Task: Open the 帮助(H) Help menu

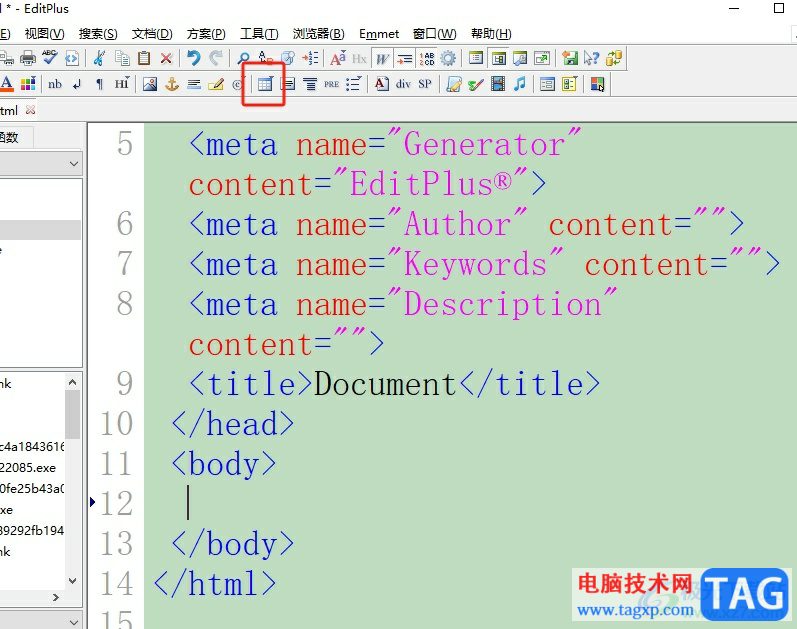Action: tap(491, 34)
